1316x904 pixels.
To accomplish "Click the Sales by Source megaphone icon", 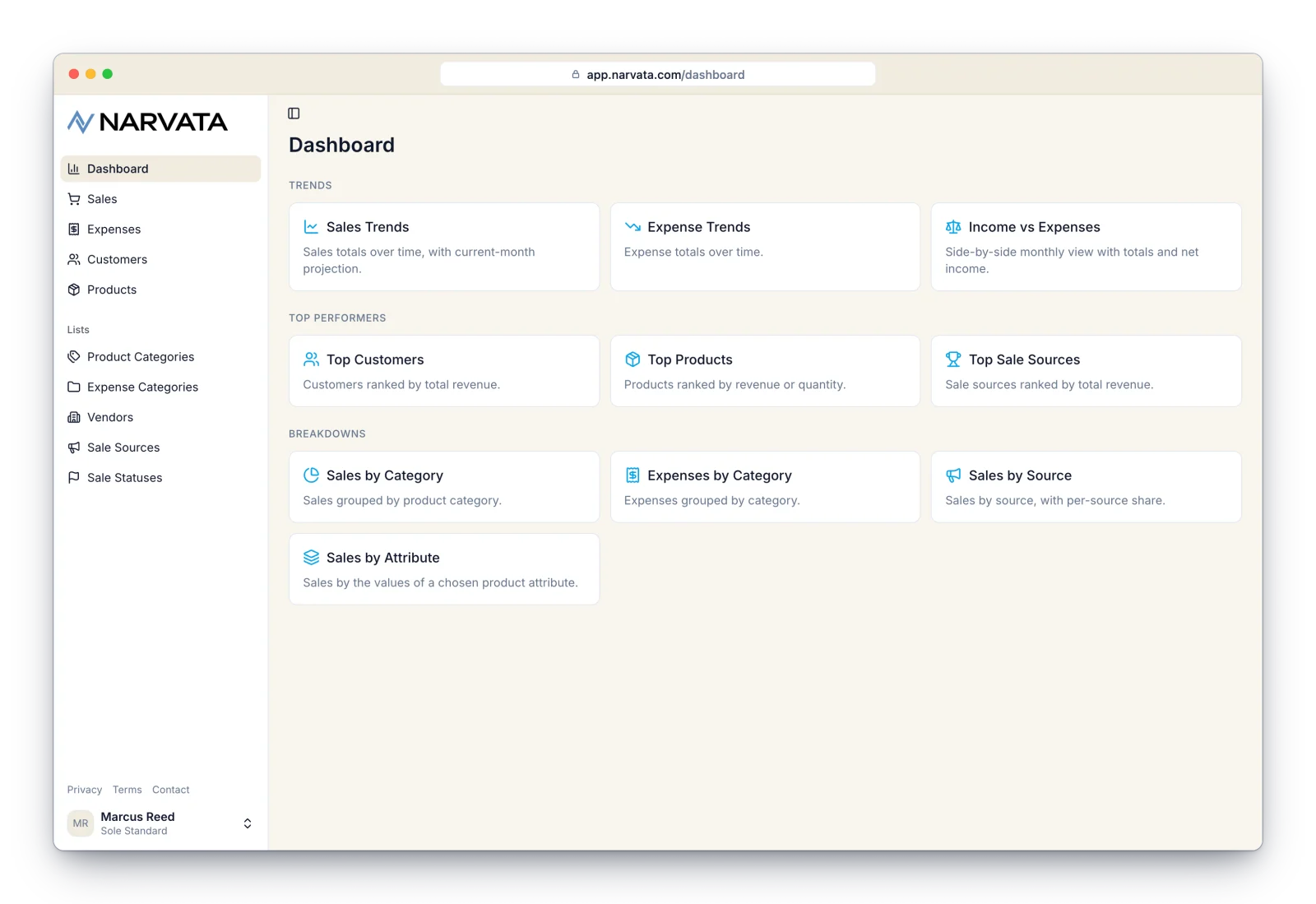I will [x=953, y=475].
